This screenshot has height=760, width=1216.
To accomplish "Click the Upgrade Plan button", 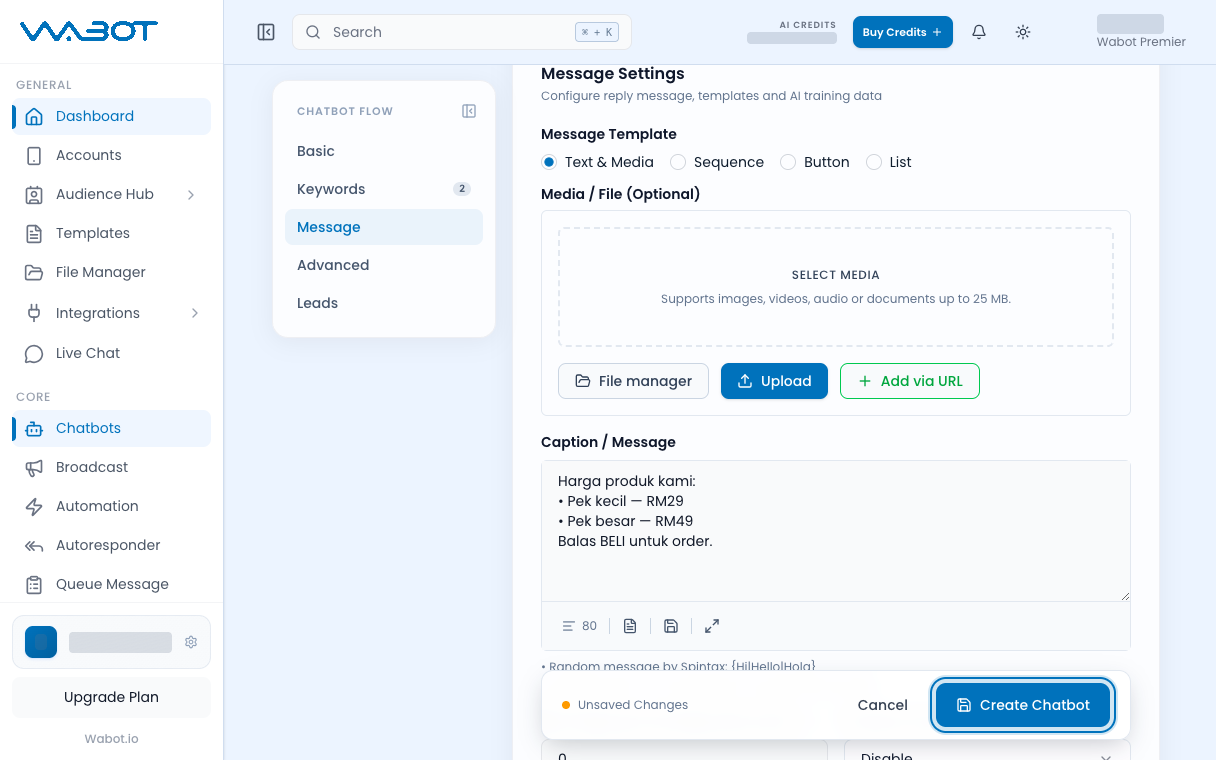I will coord(111,697).
